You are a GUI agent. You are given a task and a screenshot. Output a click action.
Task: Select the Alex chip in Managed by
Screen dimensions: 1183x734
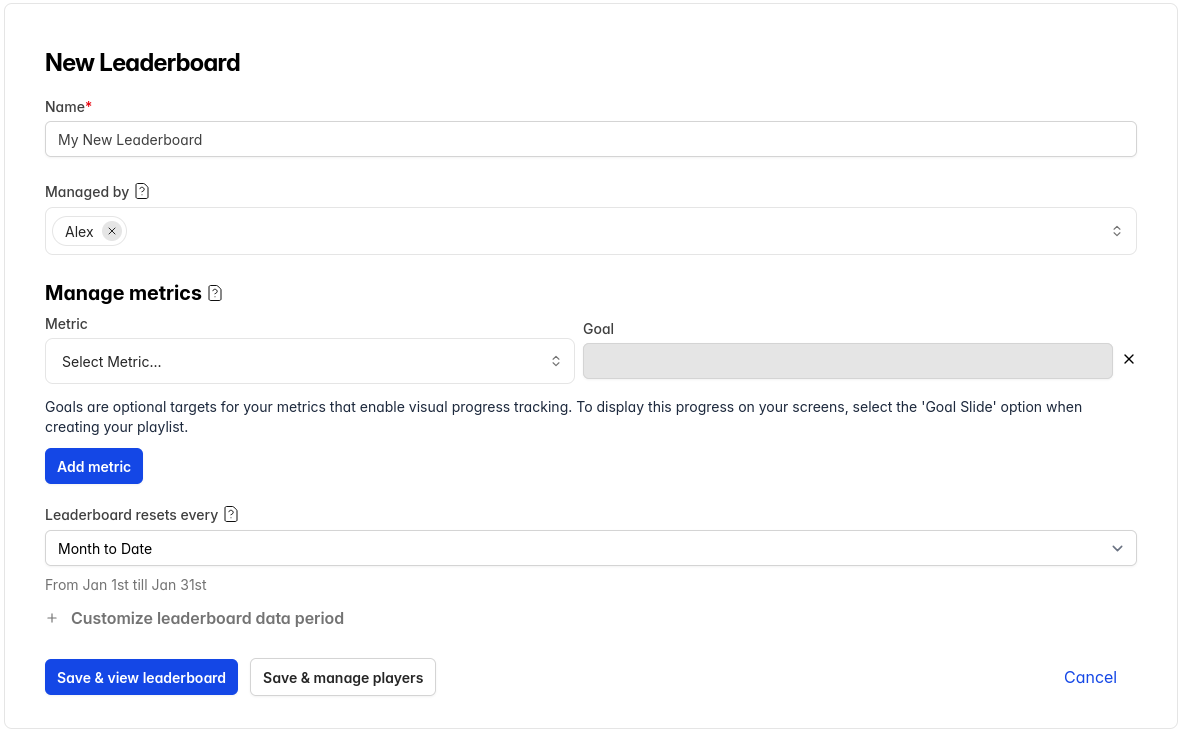click(x=80, y=231)
